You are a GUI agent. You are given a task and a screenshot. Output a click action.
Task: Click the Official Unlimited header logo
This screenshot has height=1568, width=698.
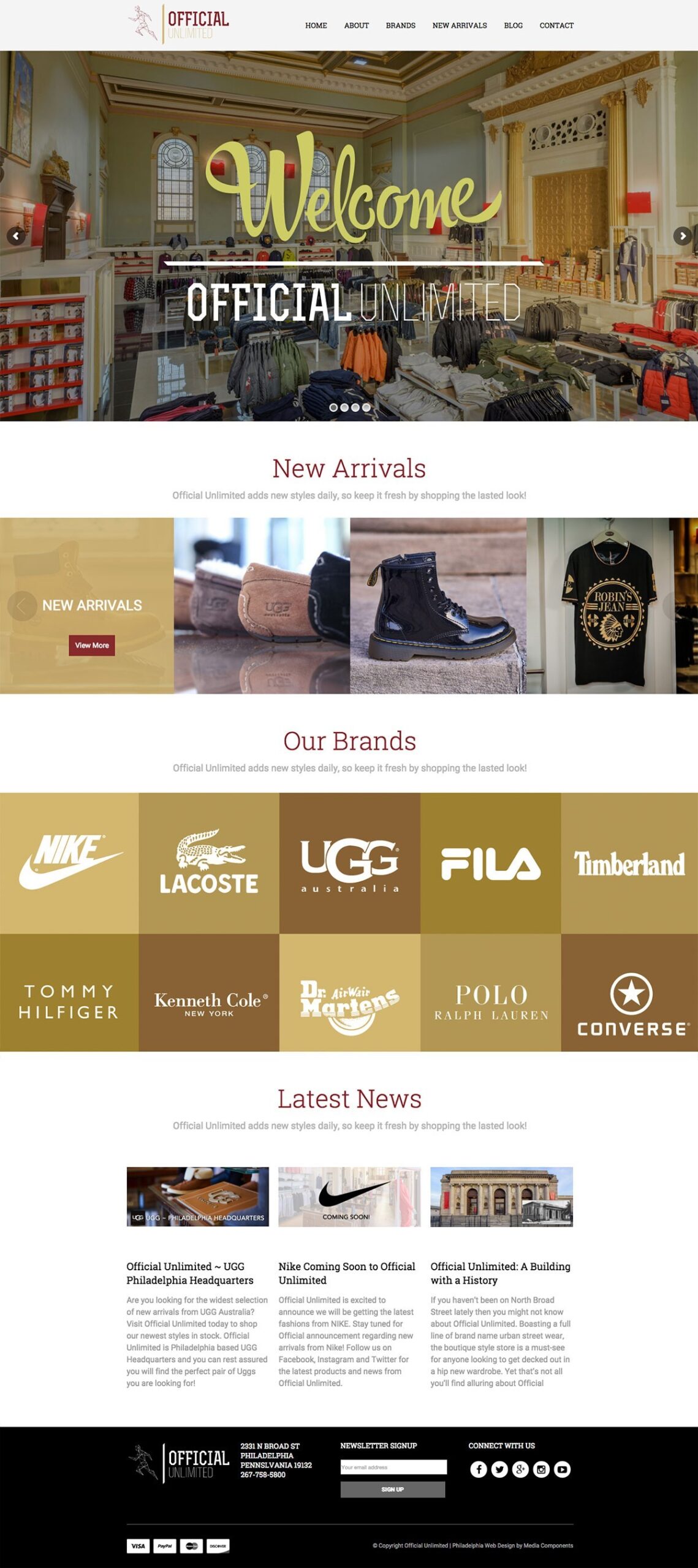[x=178, y=24]
